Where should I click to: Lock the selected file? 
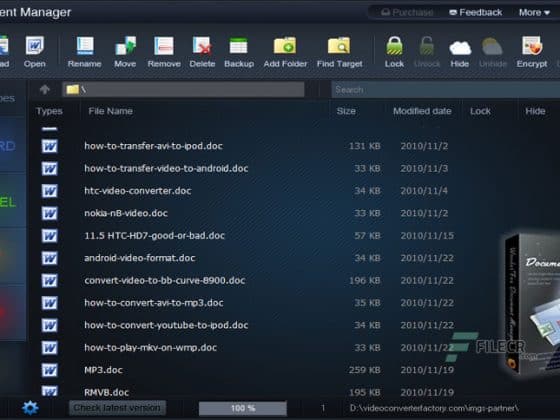click(x=394, y=52)
